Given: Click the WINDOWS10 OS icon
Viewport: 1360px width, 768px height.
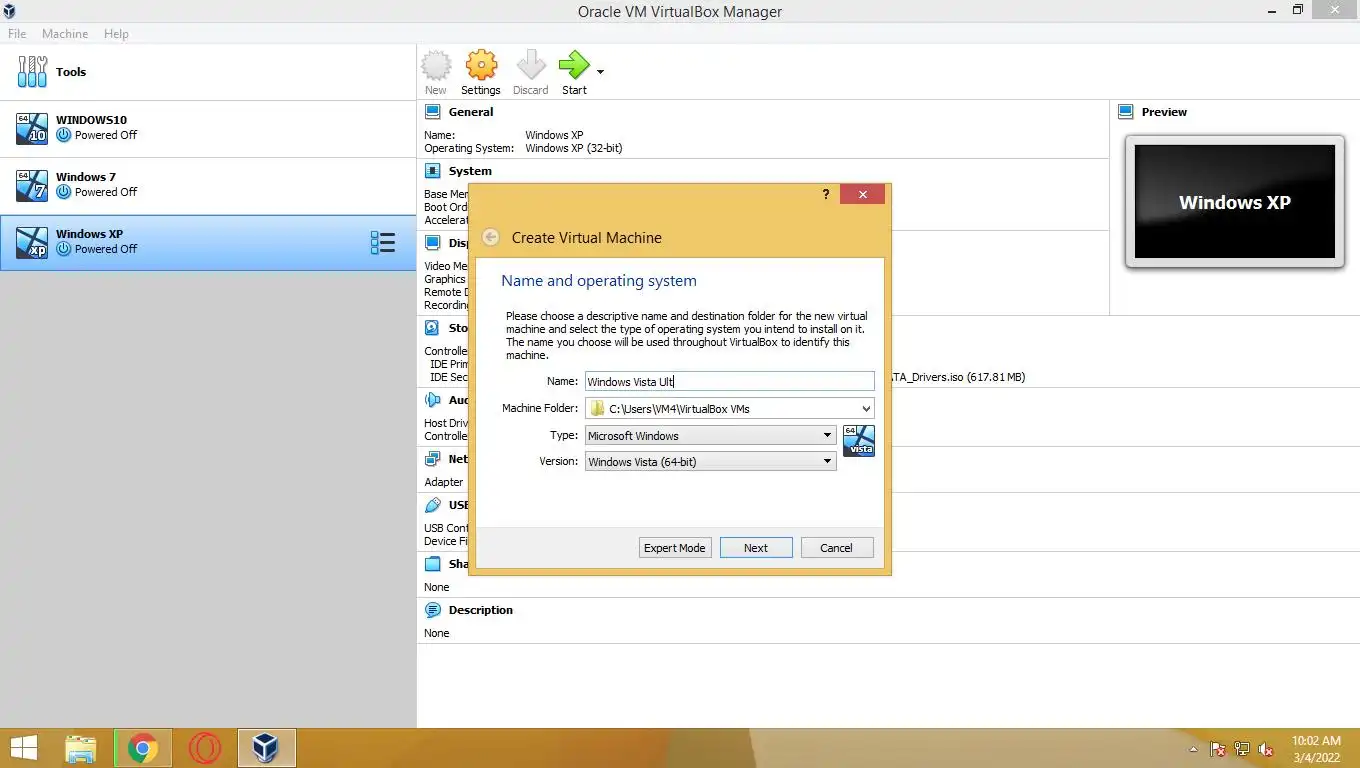Looking at the screenshot, I should pyautogui.click(x=32, y=128).
